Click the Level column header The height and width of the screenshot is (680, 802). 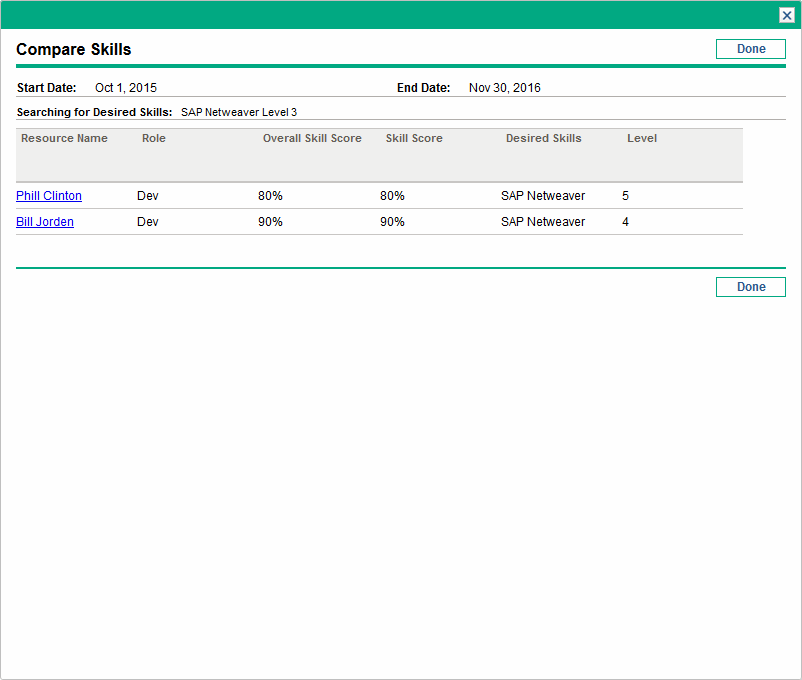click(x=642, y=138)
